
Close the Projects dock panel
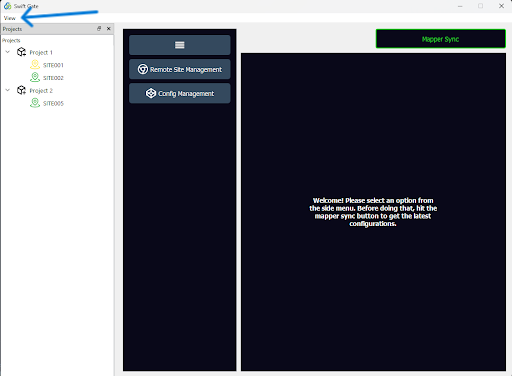(108, 29)
